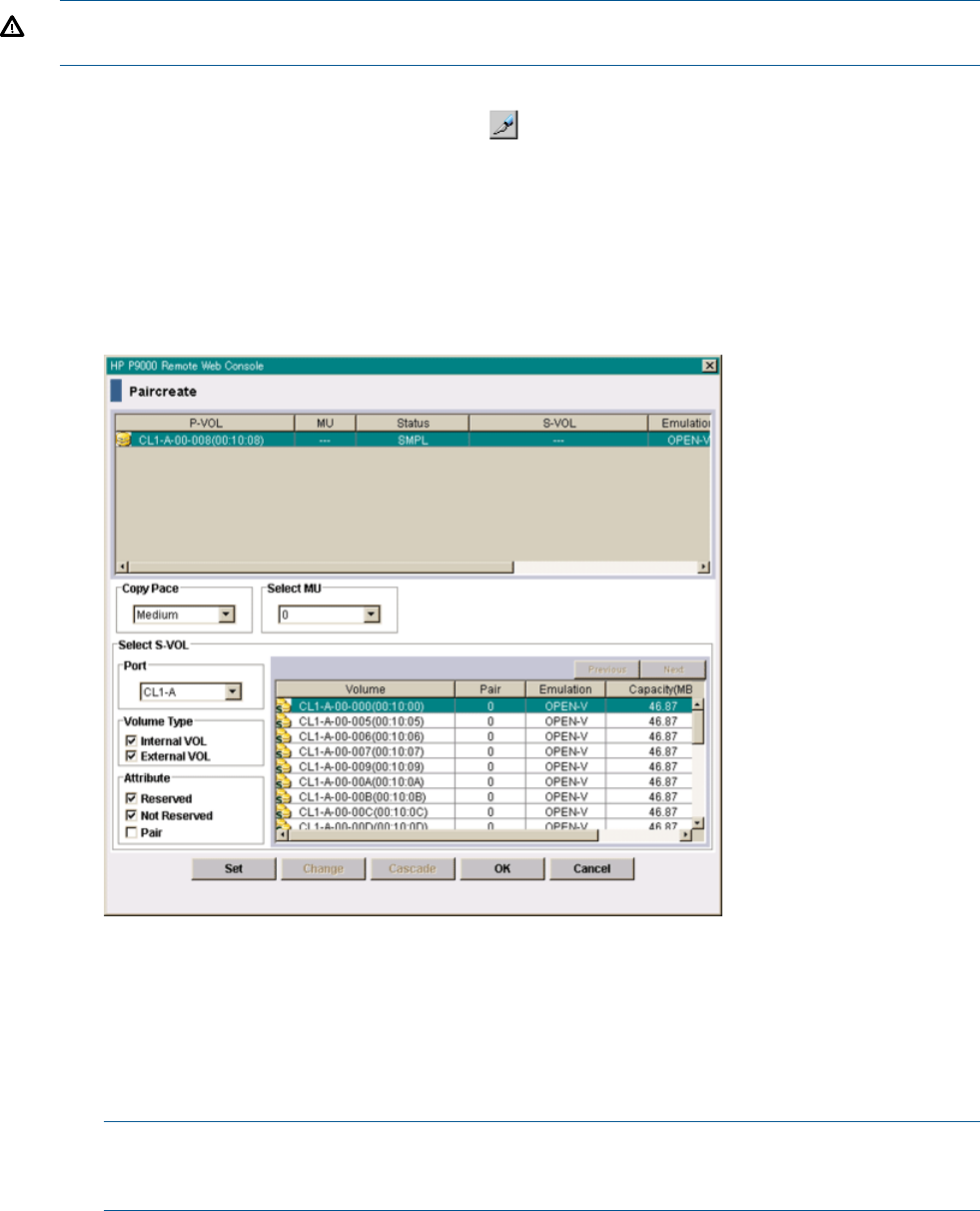Click the Status column header
The image size is (980, 1211).
(x=412, y=423)
